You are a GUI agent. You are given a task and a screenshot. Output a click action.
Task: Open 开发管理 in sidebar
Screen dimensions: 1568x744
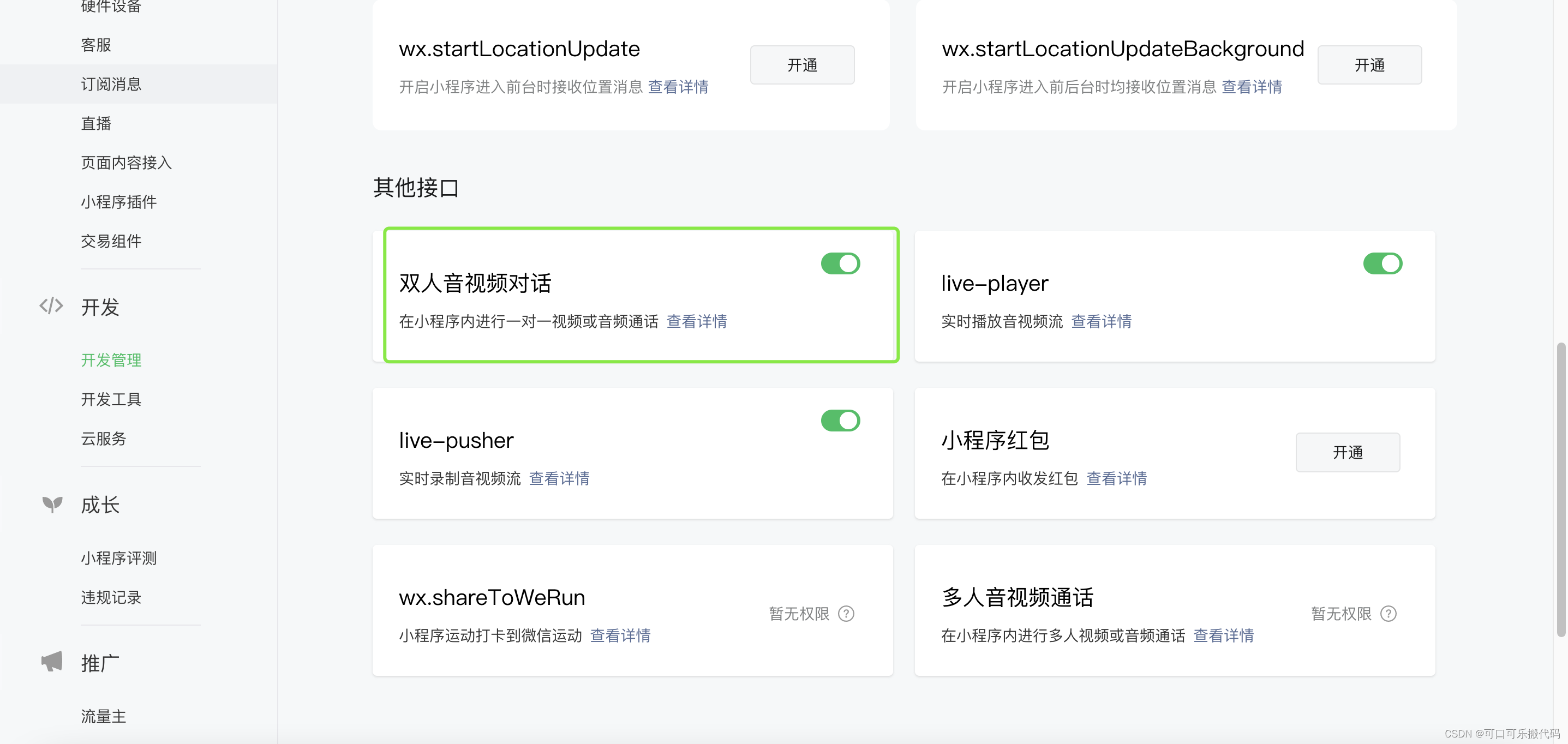[x=111, y=360]
